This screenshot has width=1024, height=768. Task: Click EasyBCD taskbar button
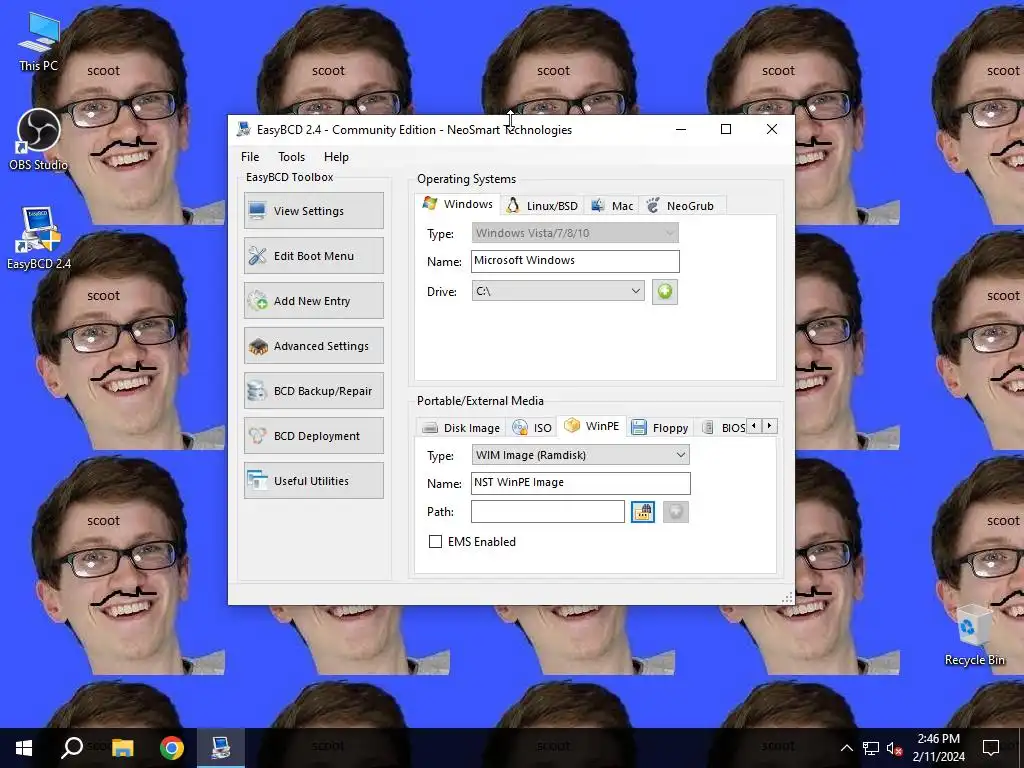[x=221, y=748]
